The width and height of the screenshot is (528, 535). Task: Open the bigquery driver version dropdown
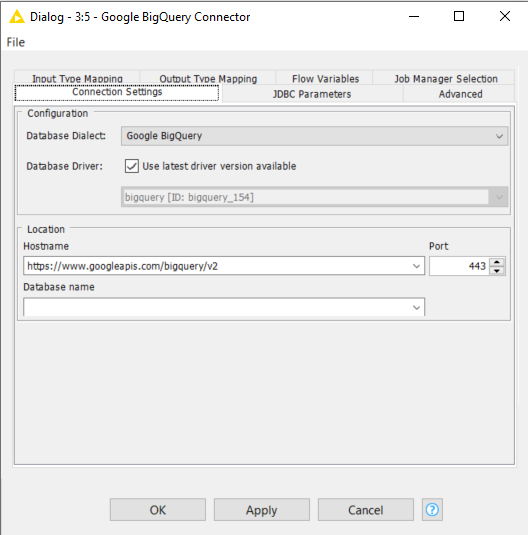[499, 197]
